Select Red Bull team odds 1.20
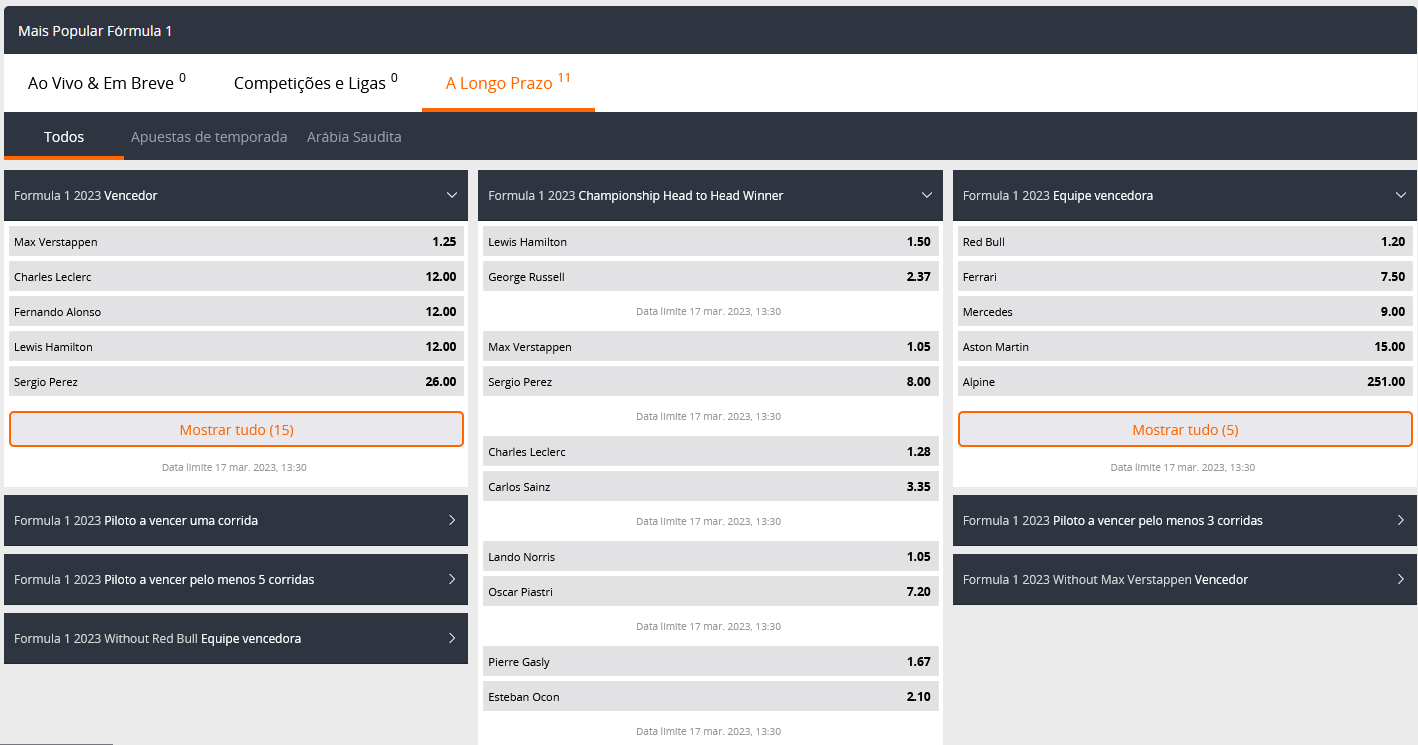The width and height of the screenshot is (1418, 745). [1184, 242]
